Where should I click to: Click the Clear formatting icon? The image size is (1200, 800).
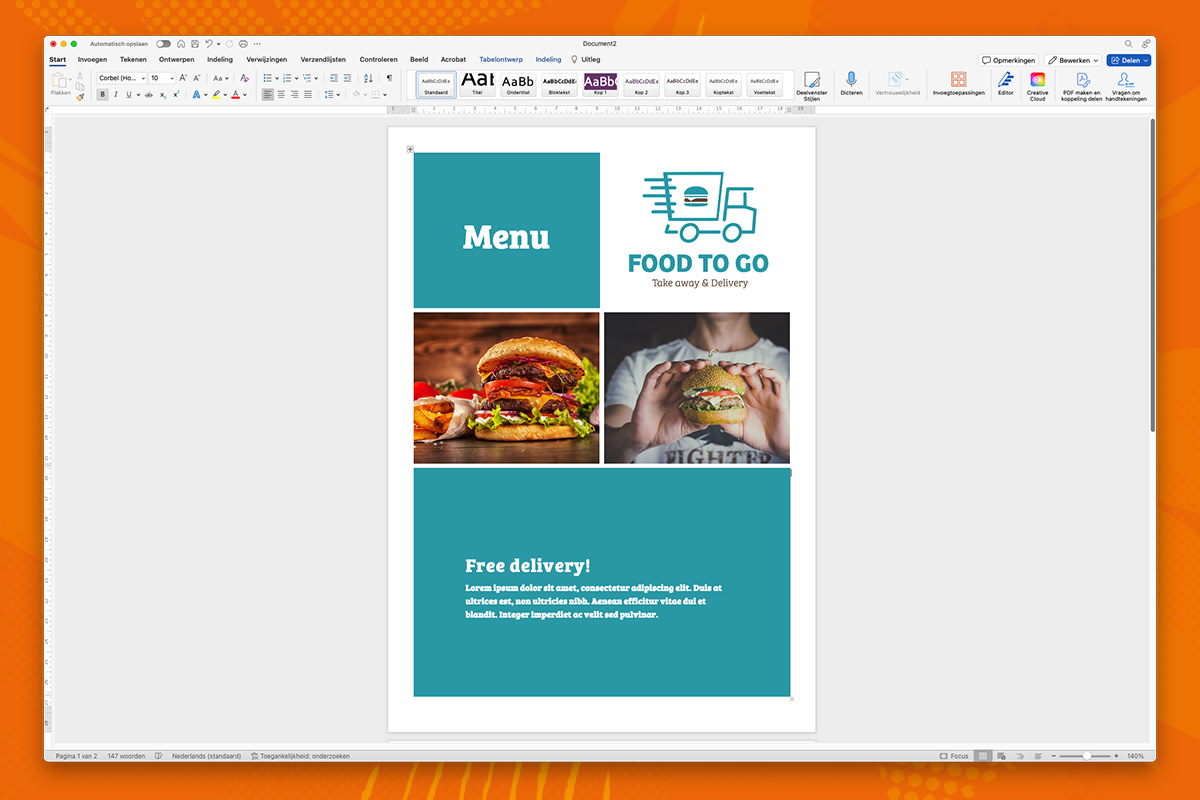tap(244, 78)
